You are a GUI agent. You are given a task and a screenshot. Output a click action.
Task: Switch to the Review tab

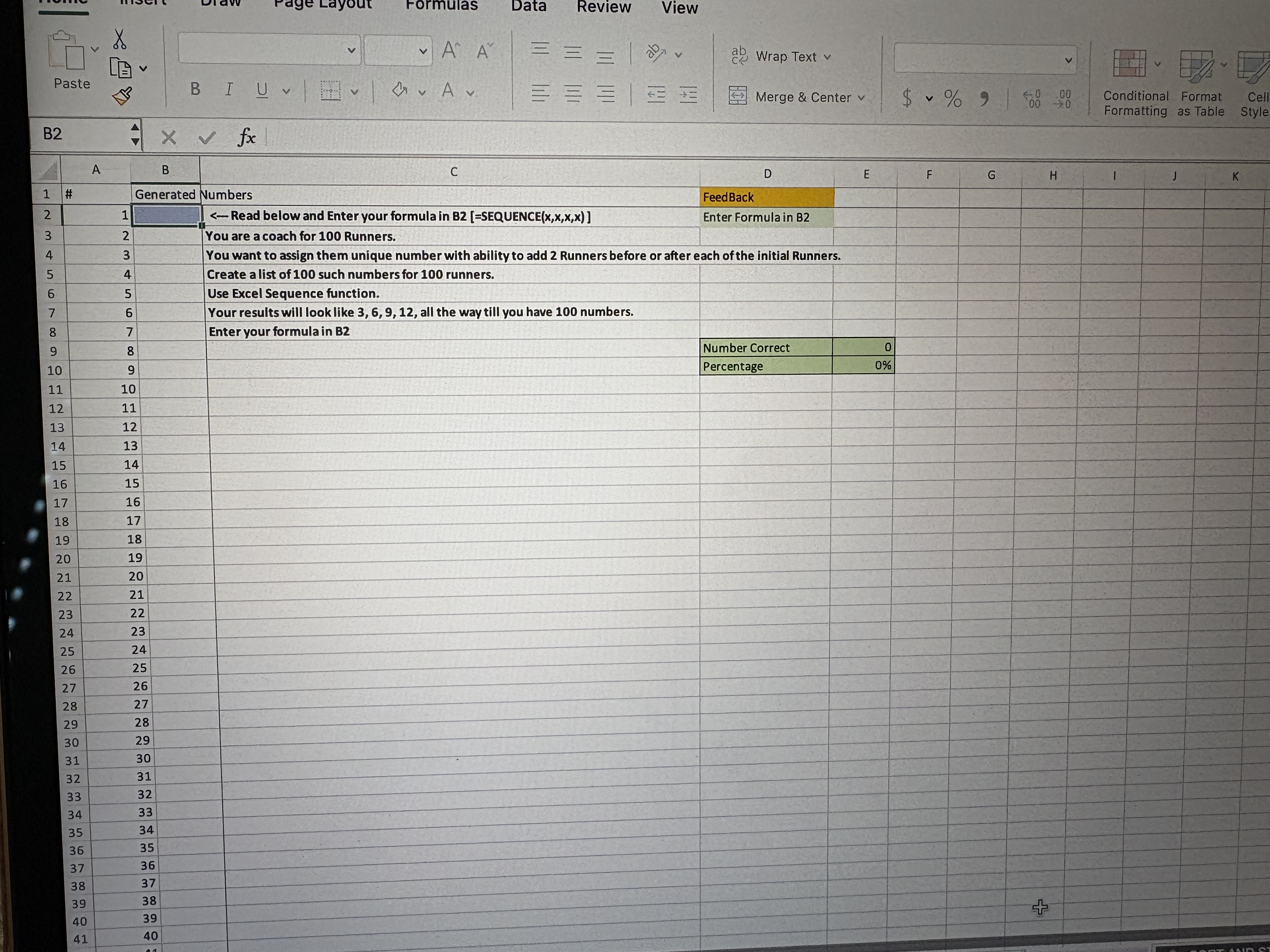click(604, 7)
